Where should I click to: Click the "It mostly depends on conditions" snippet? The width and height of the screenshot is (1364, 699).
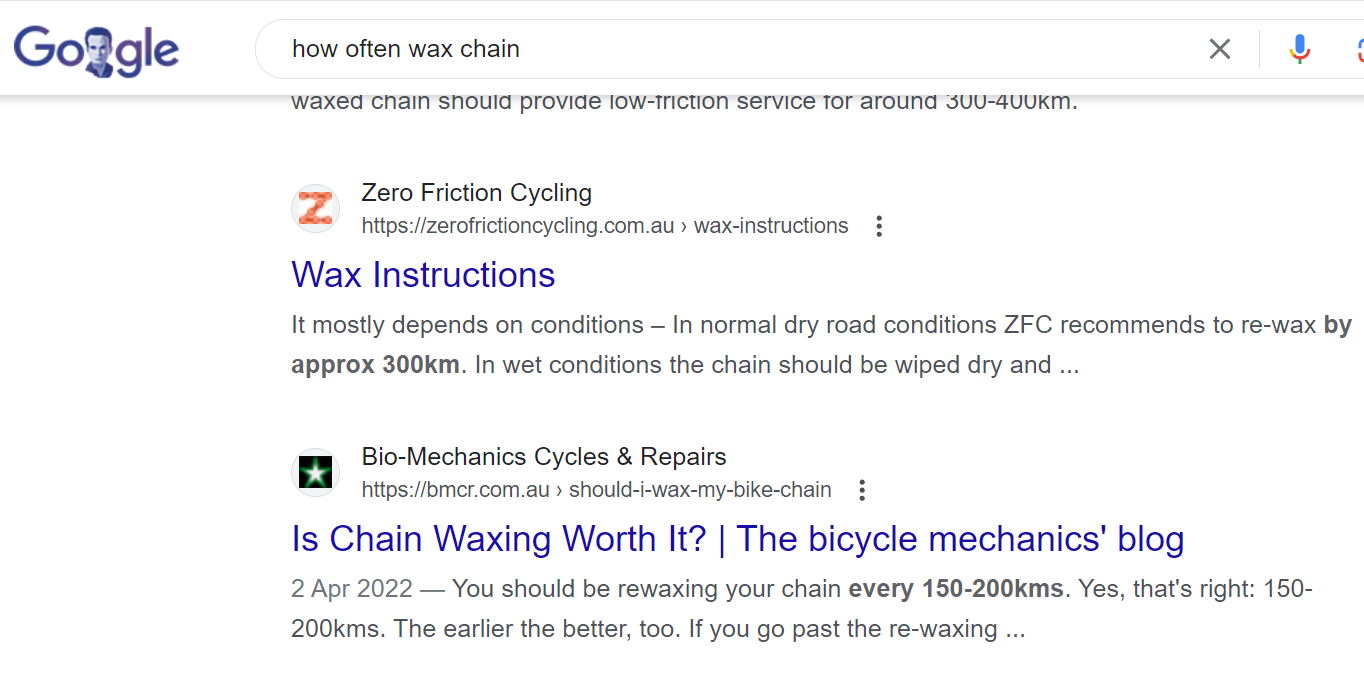(x=467, y=325)
